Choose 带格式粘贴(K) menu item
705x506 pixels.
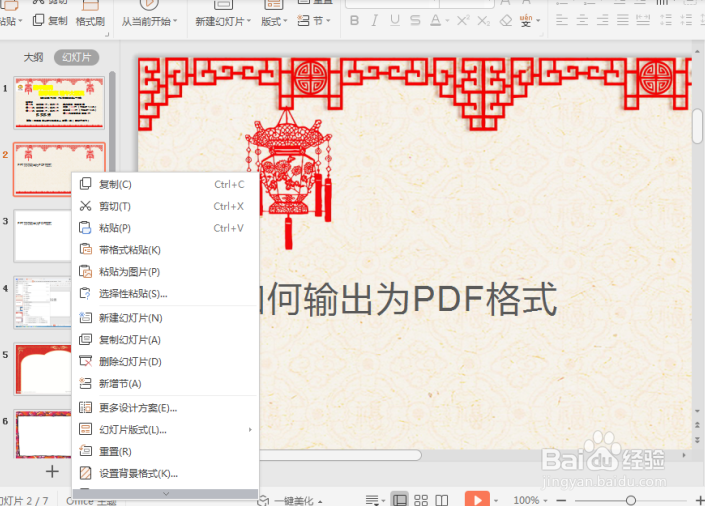tap(165, 250)
